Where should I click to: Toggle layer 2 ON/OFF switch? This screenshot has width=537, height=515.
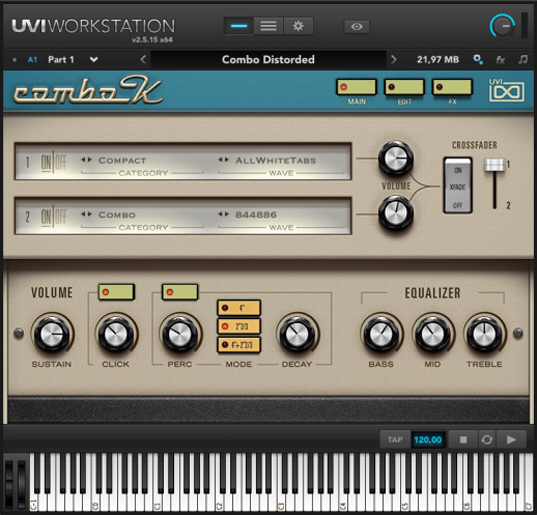[x=54, y=216]
